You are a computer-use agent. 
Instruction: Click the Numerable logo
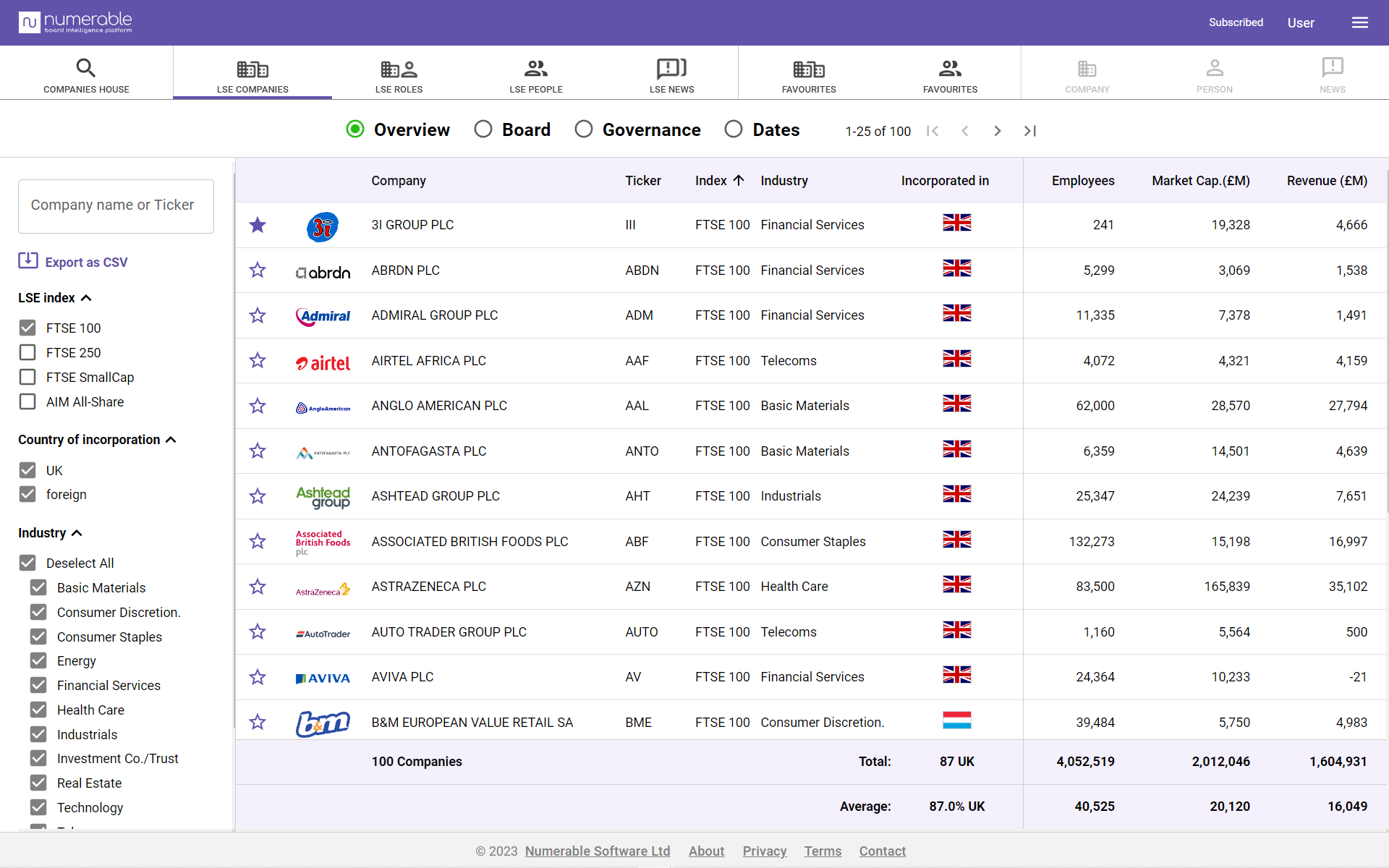[x=75, y=22]
